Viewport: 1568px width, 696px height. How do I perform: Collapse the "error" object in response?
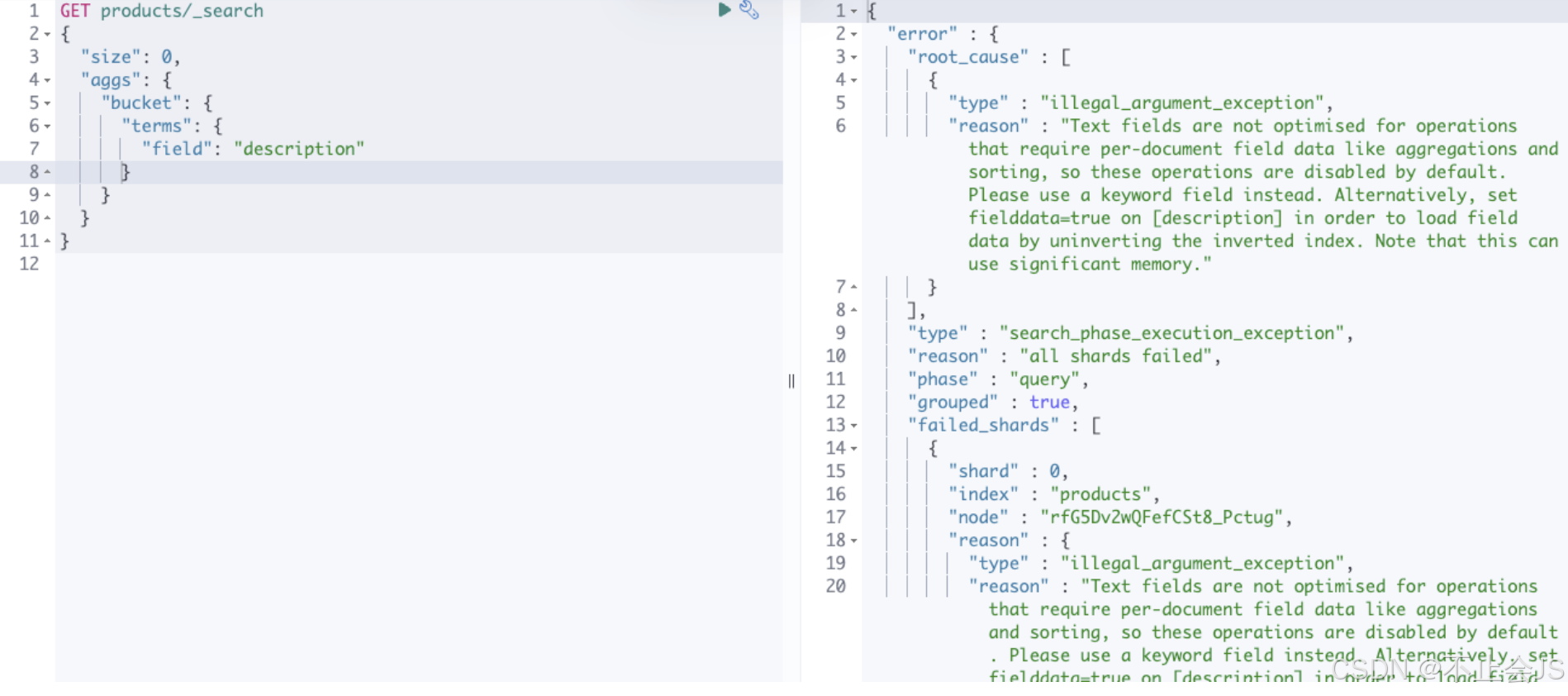coord(854,34)
